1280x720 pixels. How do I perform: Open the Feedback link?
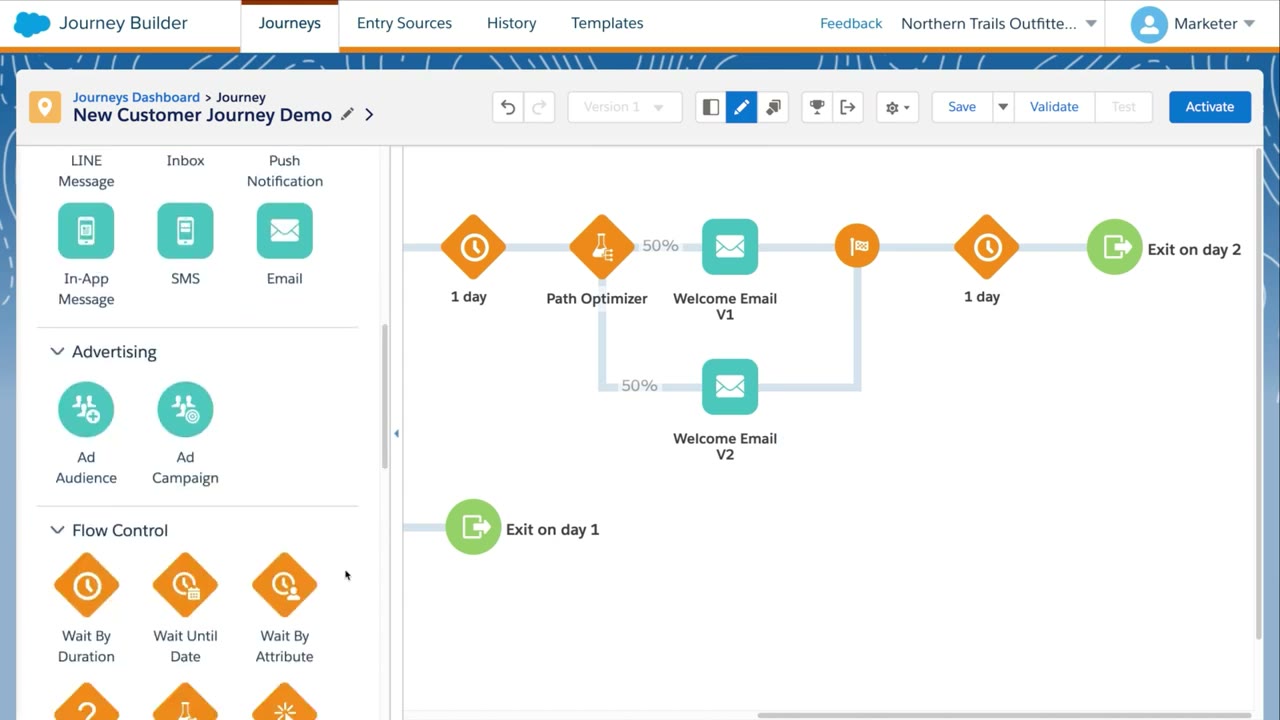tap(851, 23)
